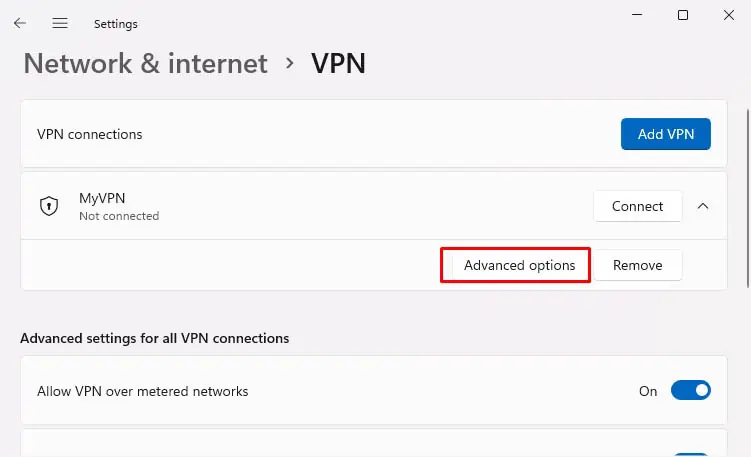Minimize the Settings window
Viewport: 751px width, 457px height.
(x=637, y=15)
